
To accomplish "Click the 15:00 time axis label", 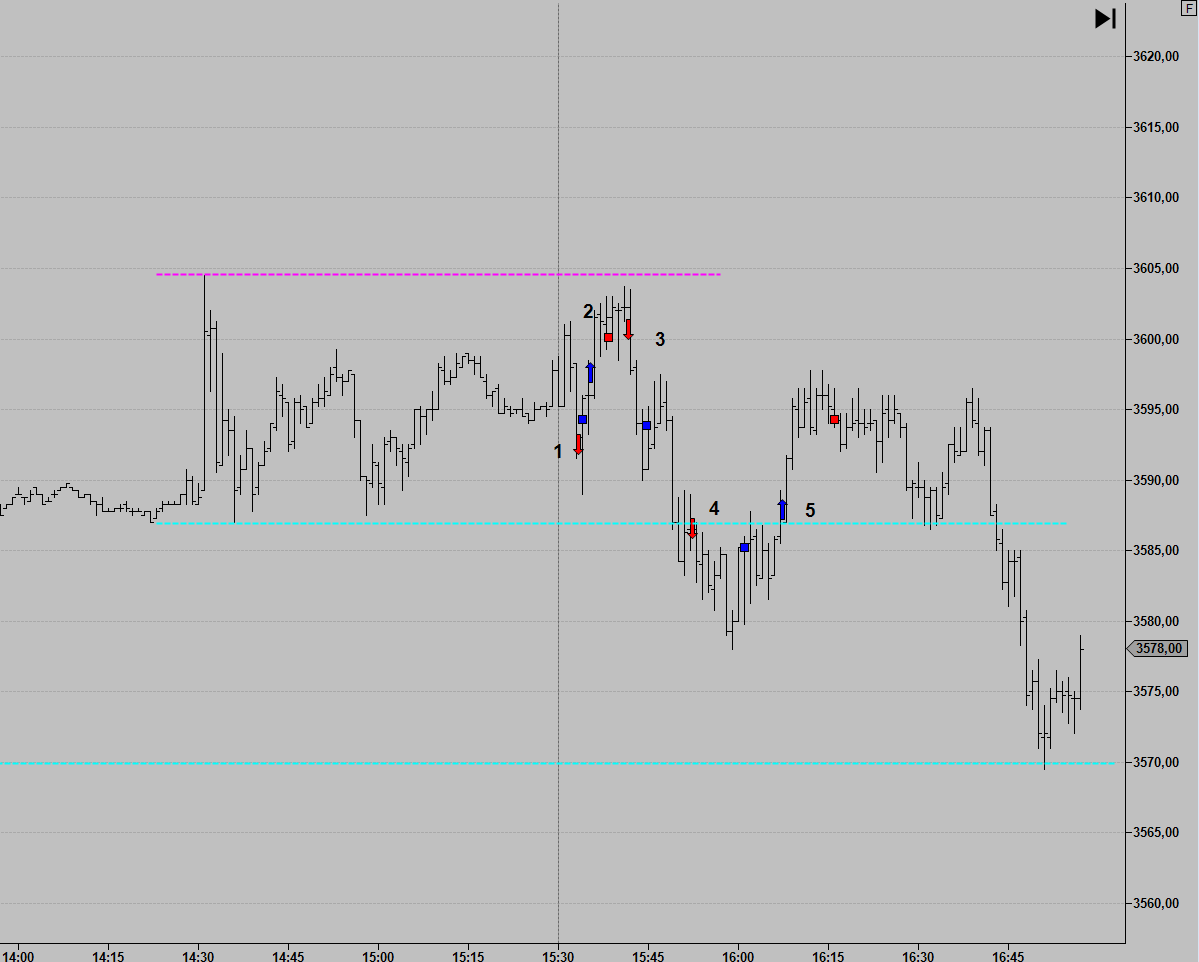I will coord(378,956).
